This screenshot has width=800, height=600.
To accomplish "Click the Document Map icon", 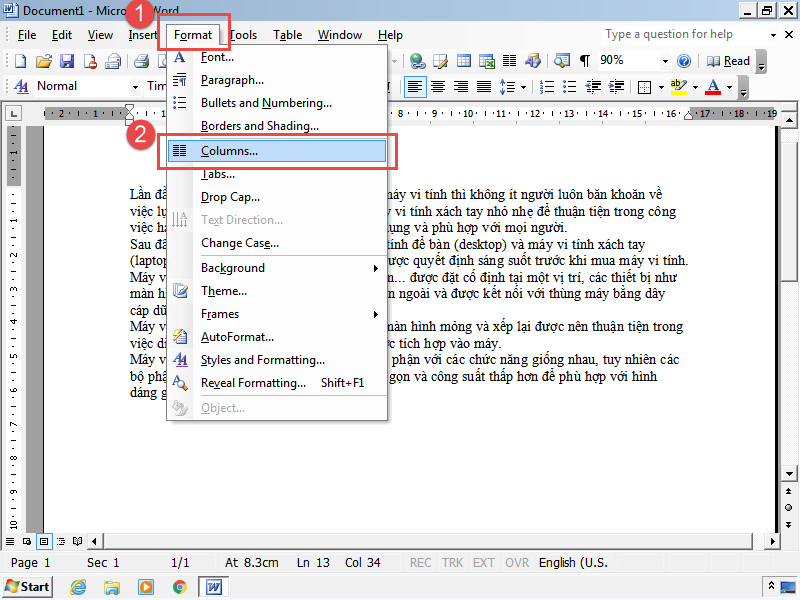I will point(562,61).
